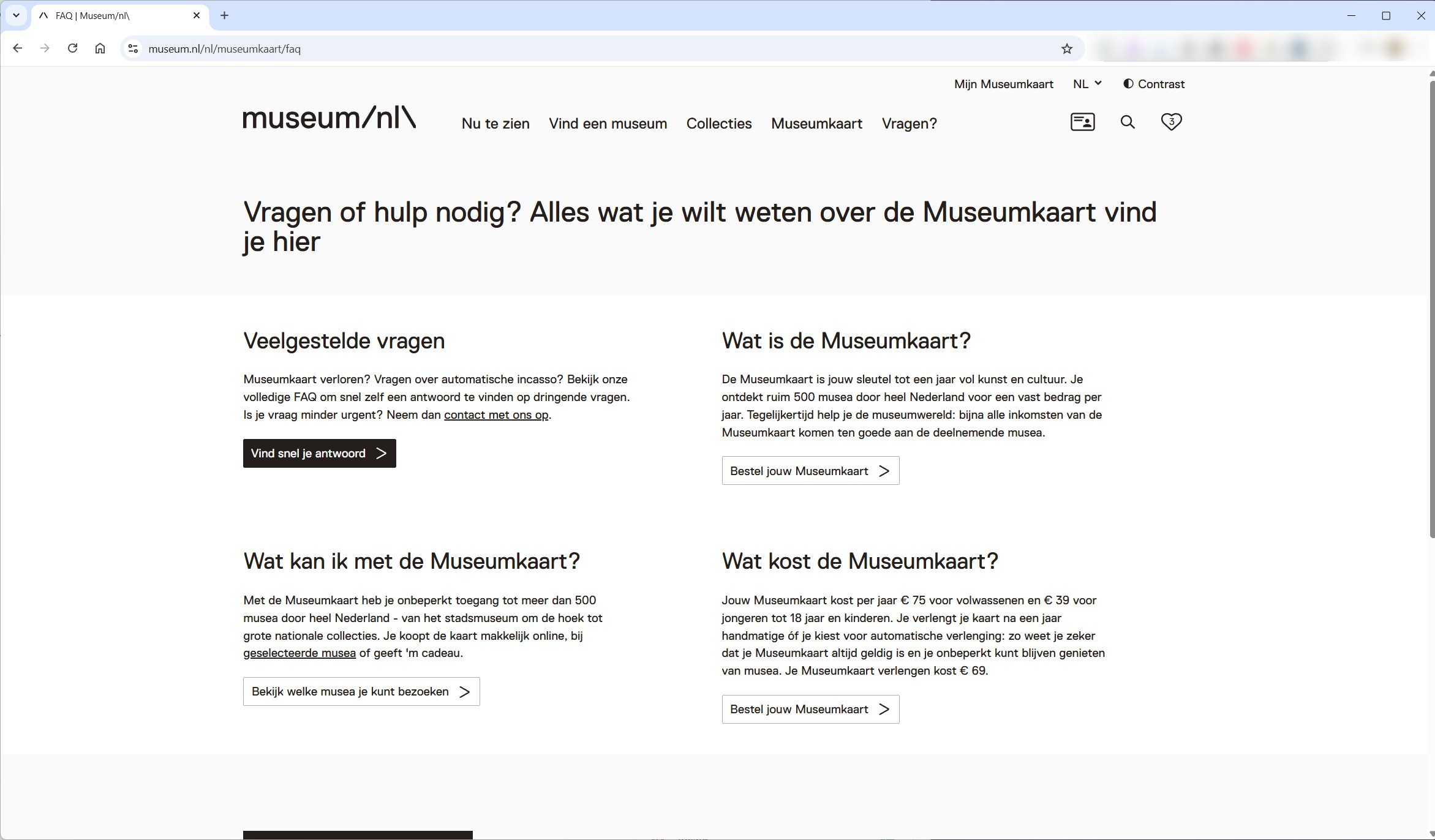Follow the 'contact met ons op' link

point(496,414)
